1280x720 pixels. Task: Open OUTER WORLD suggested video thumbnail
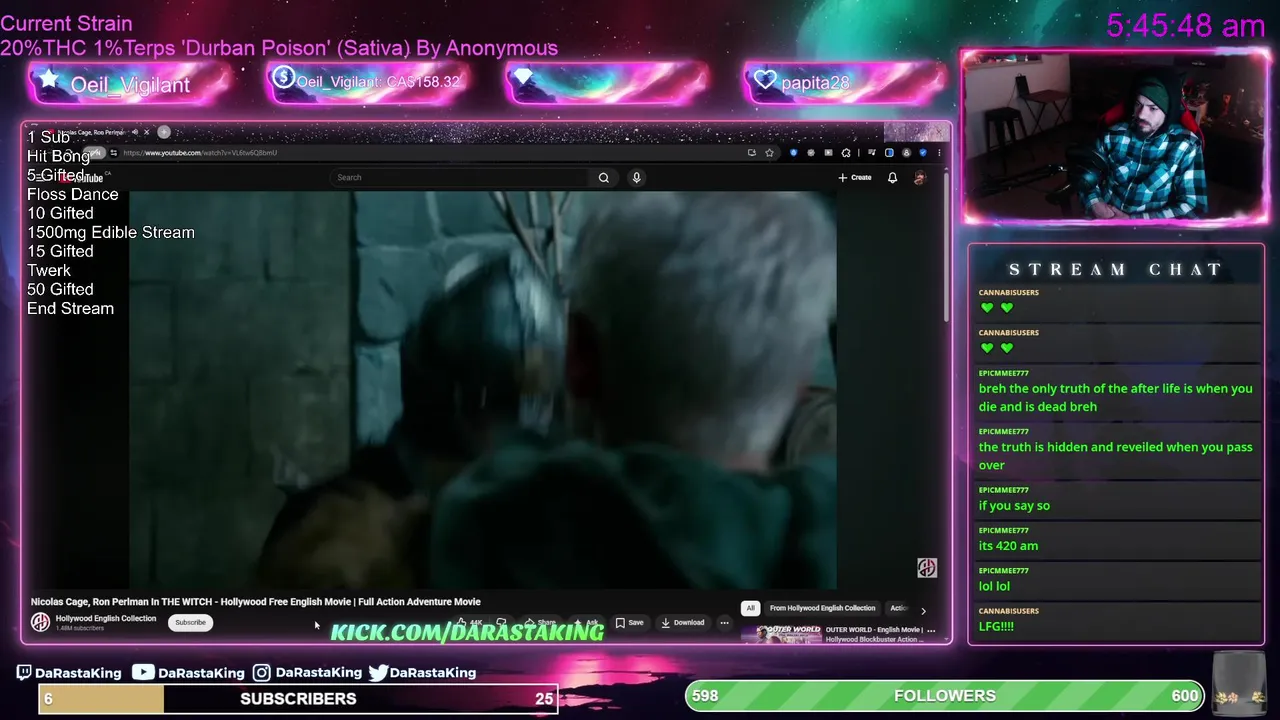[x=788, y=634]
